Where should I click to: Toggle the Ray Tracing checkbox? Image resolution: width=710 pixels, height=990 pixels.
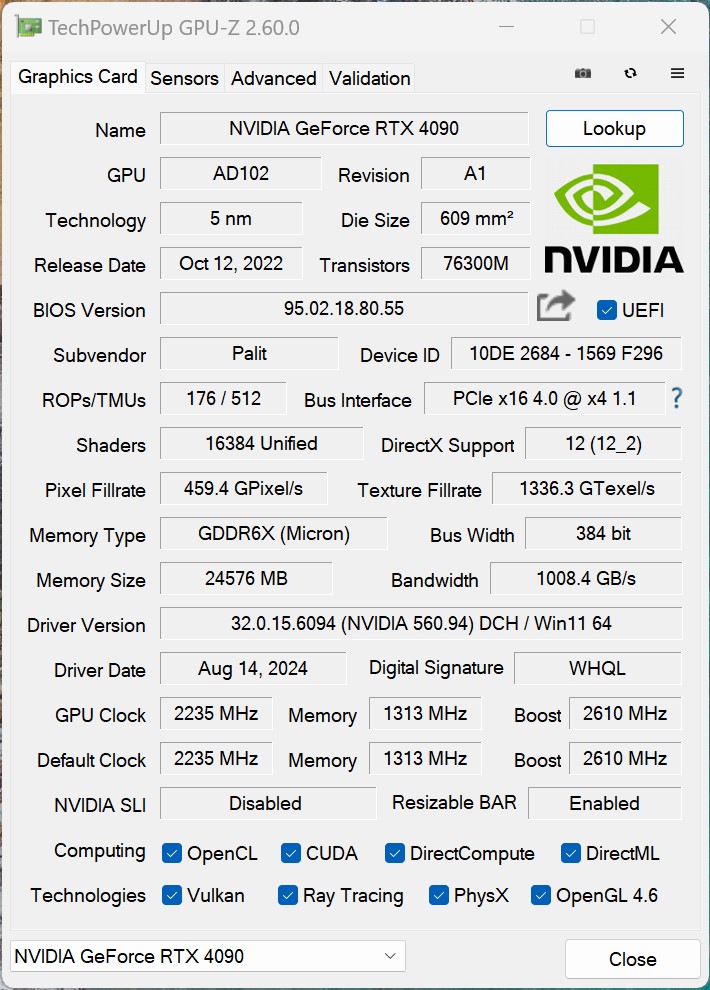pos(288,895)
